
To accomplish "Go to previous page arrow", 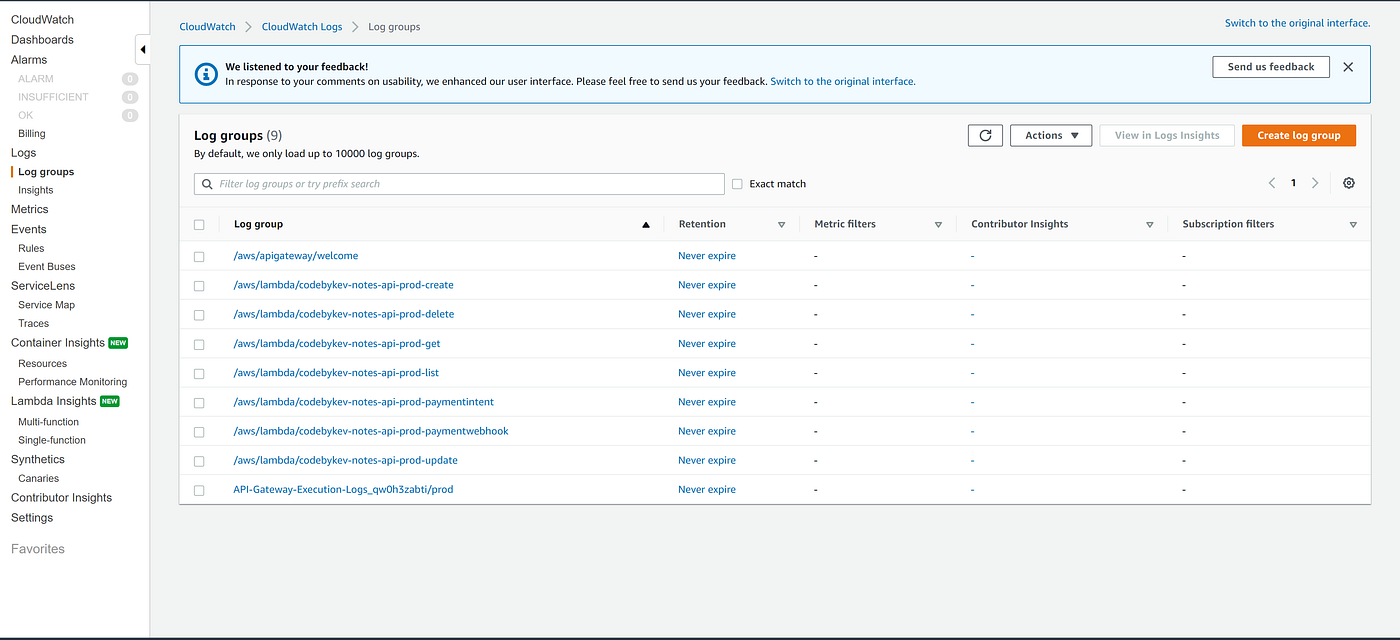I will click(x=1272, y=183).
